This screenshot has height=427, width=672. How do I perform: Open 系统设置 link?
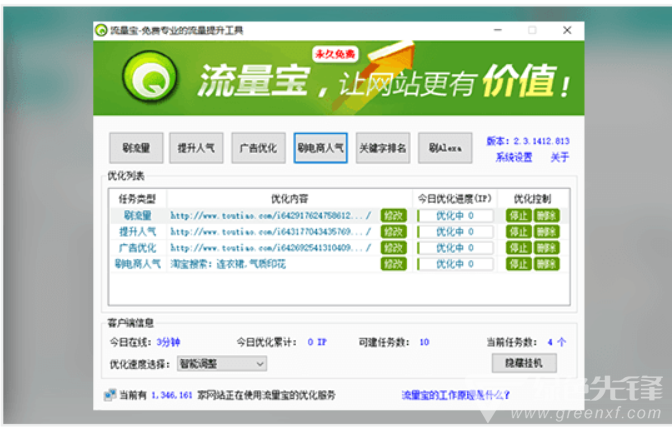click(514, 157)
